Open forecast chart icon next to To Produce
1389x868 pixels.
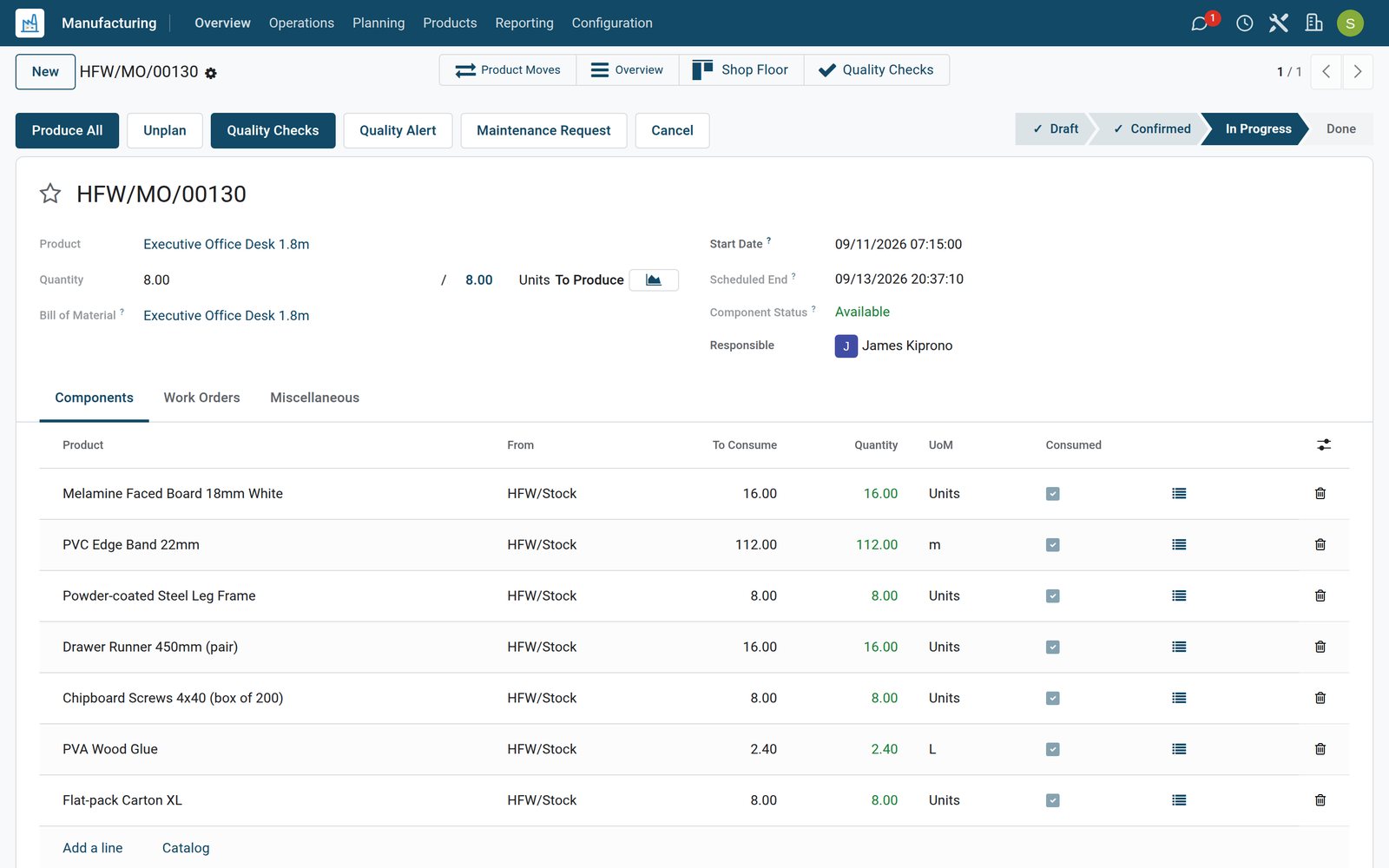click(654, 279)
